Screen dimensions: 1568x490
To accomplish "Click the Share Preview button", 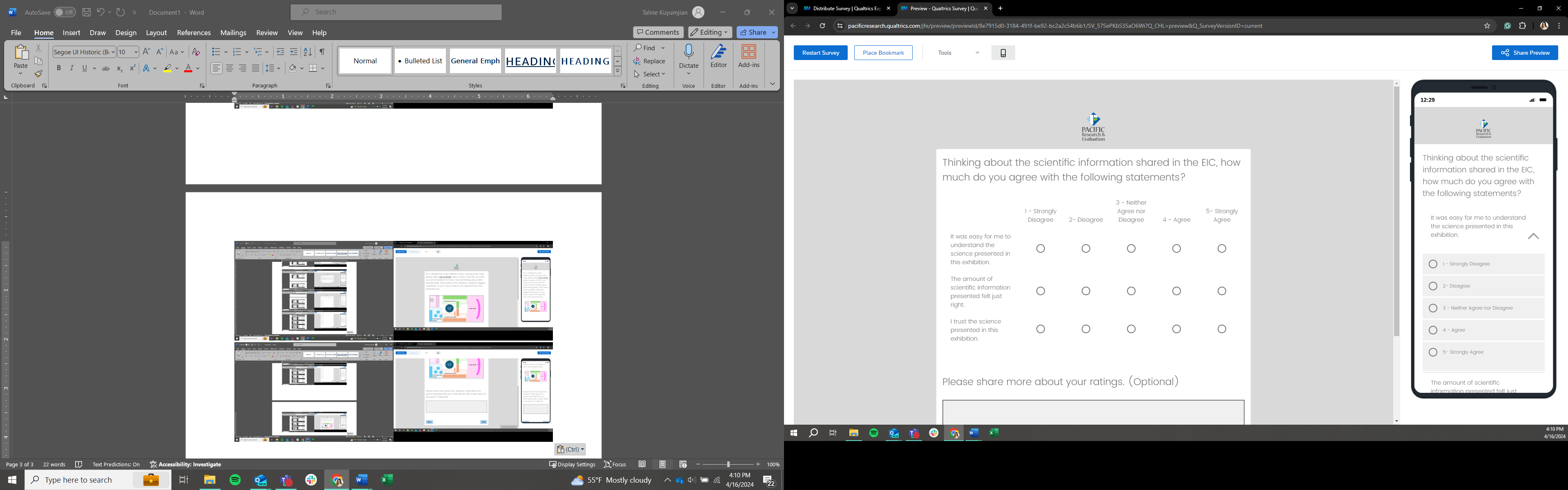I will [x=1524, y=53].
